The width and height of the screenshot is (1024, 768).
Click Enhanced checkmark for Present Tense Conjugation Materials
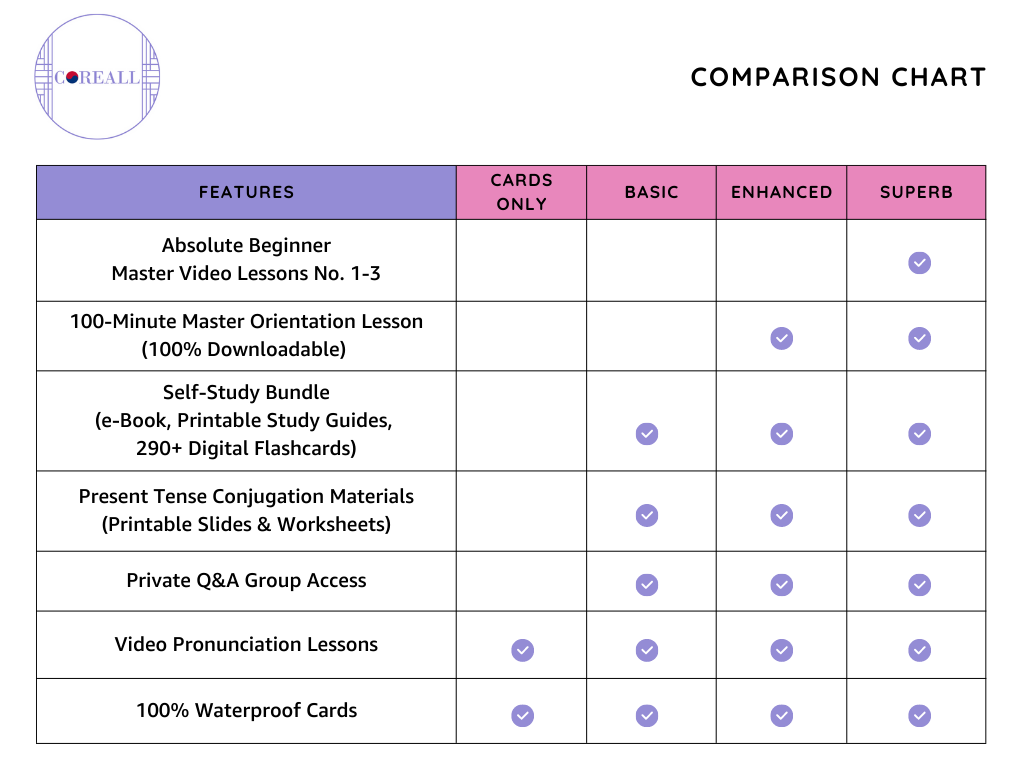[x=782, y=515]
